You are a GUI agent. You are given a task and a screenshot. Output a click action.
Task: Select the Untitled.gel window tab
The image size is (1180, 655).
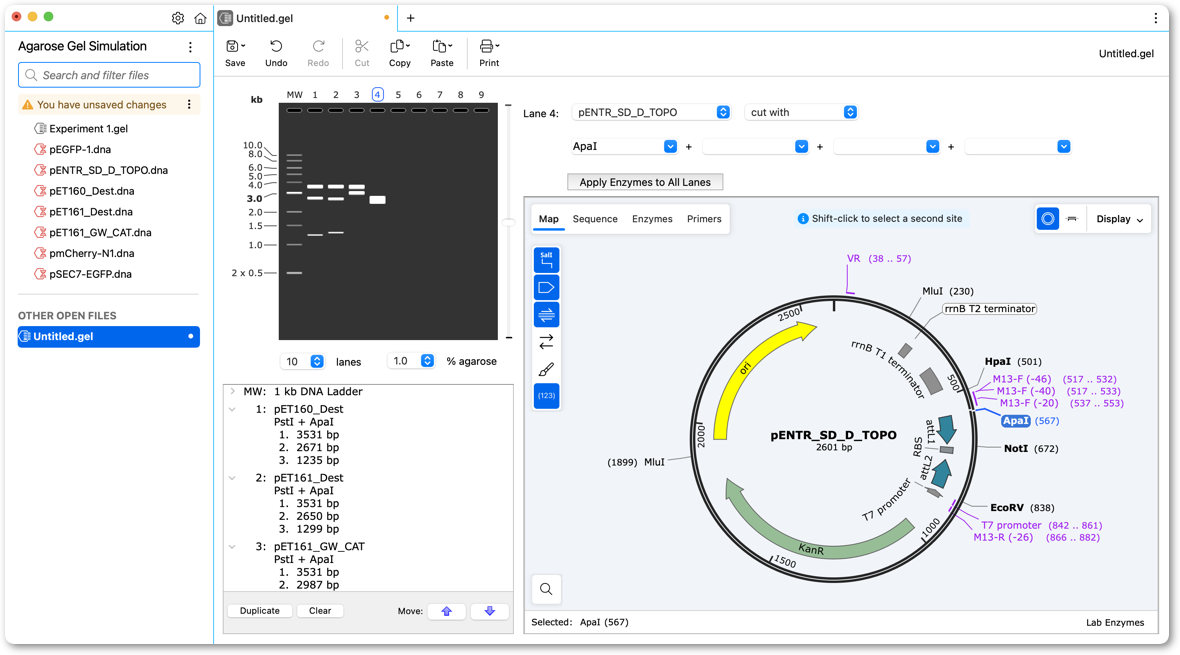(305, 18)
